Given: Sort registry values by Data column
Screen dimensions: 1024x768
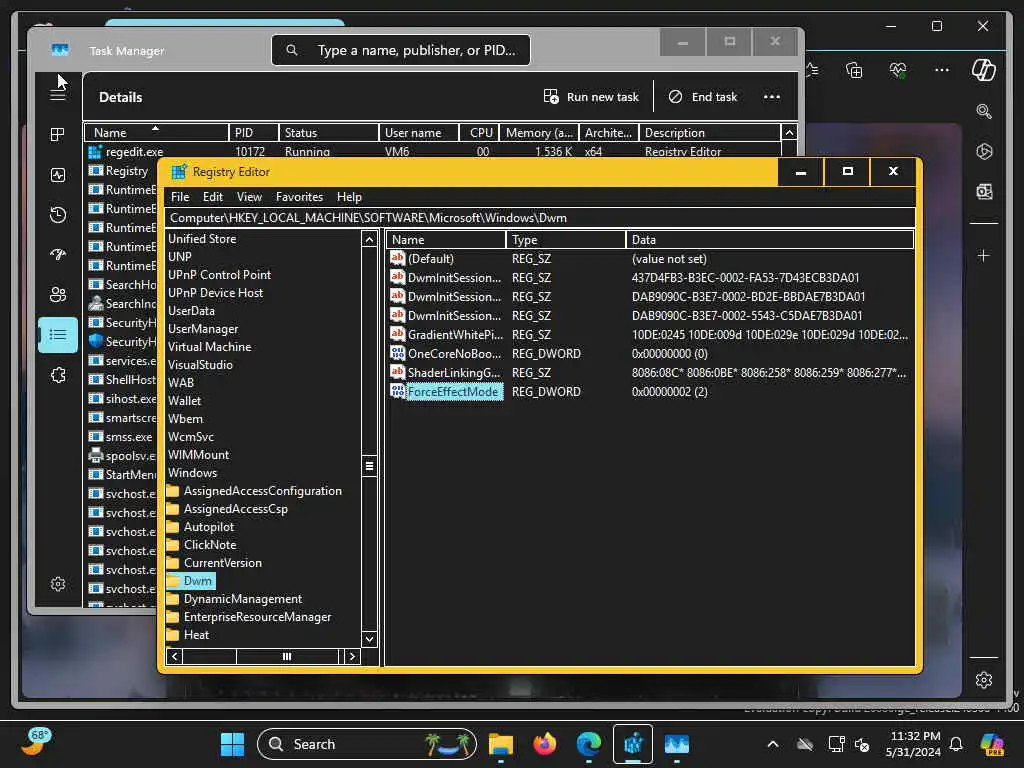Looking at the screenshot, I should click(769, 240).
